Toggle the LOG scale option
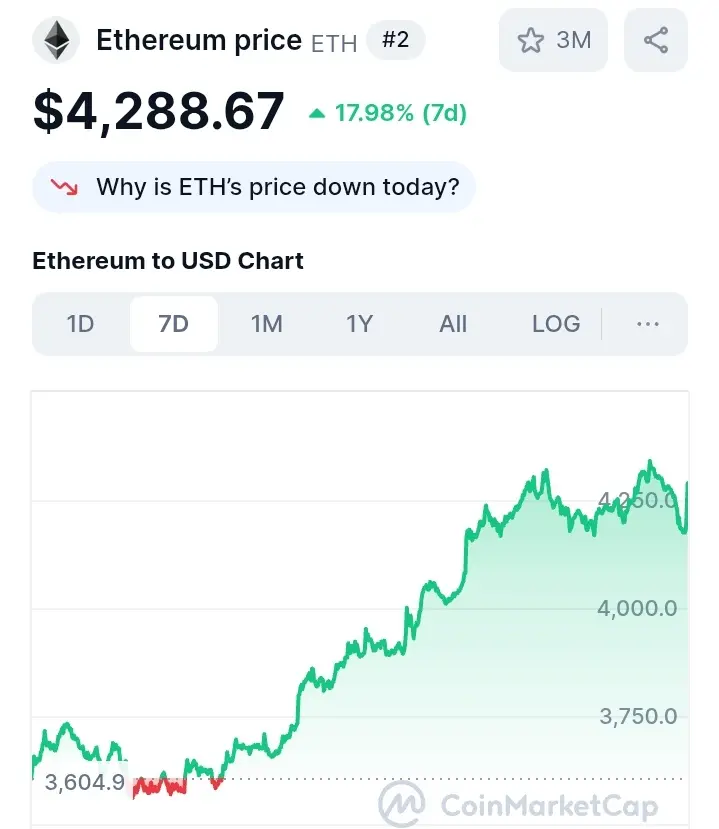Screen dimensions: 719x829 point(556,324)
